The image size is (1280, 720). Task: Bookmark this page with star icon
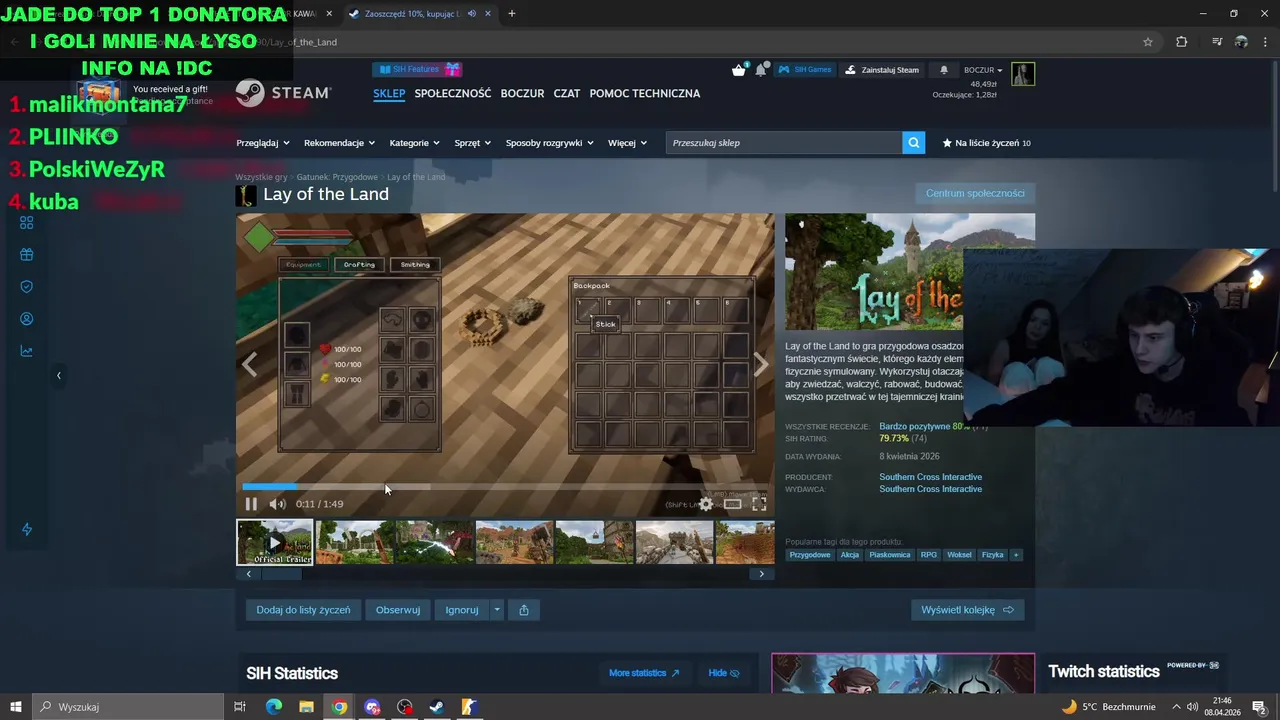[x=1148, y=42]
